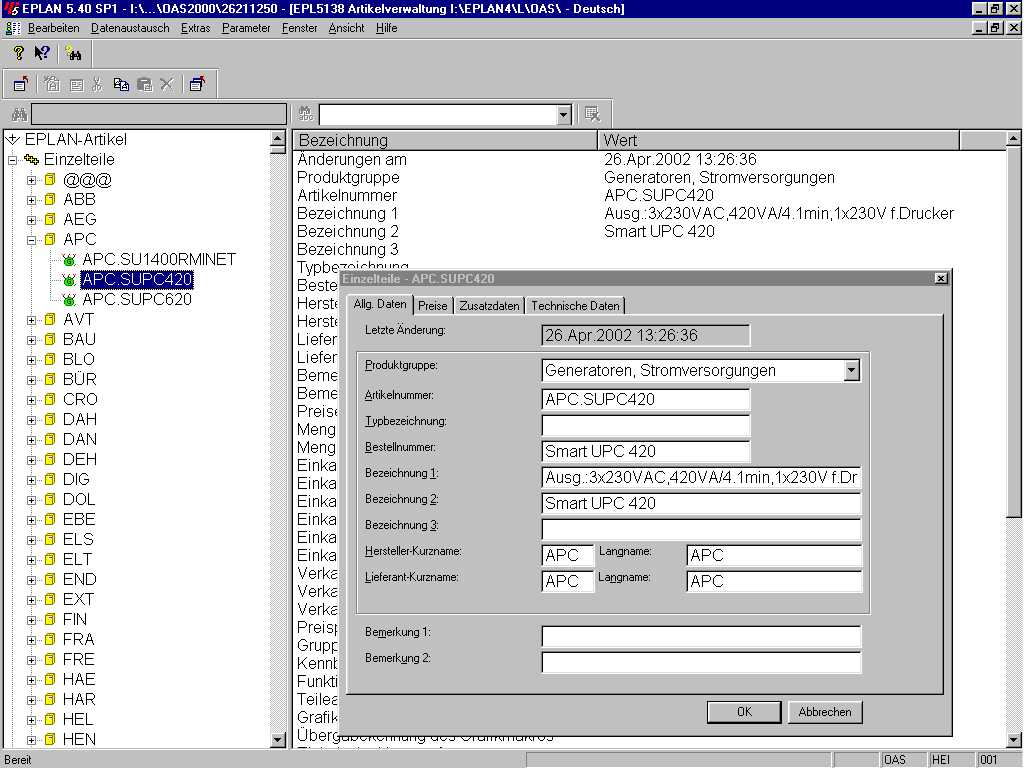
Task: Click the EPLAN-Artikel root node icon
Action: coord(13,139)
